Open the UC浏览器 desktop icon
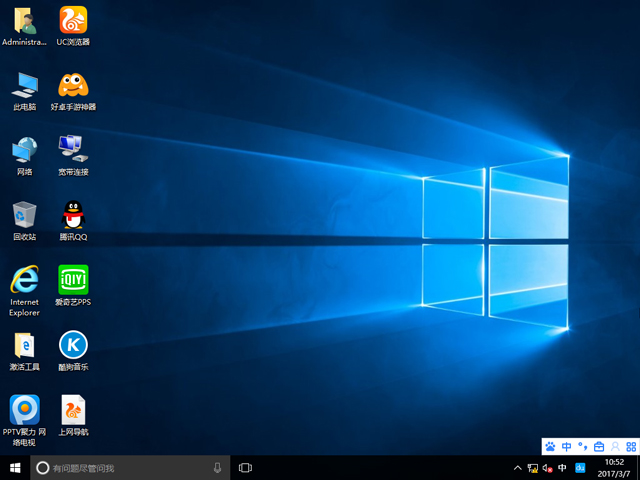Screen dimensions: 640x480 73,20
